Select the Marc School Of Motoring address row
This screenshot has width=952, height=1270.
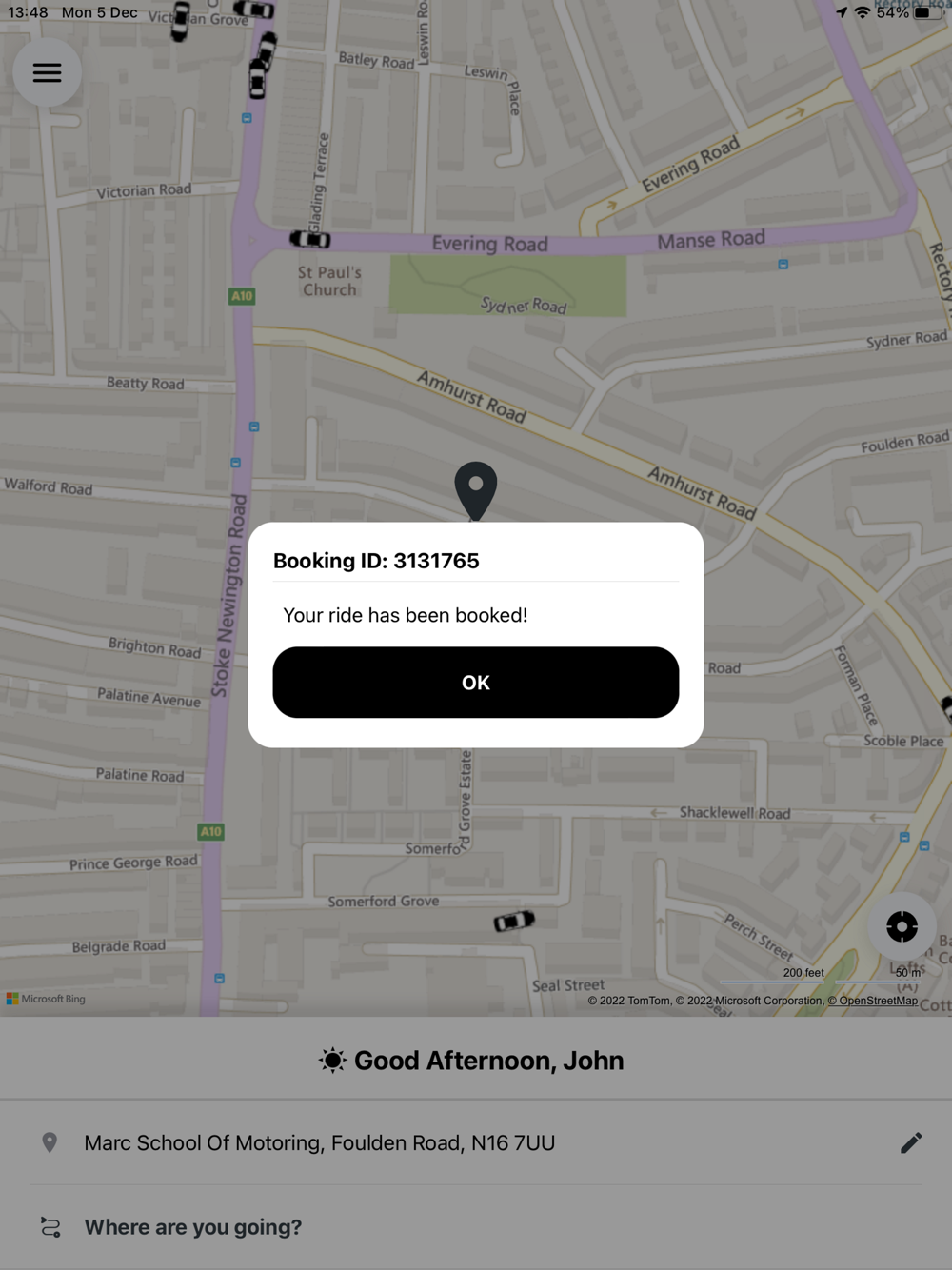point(476,1142)
